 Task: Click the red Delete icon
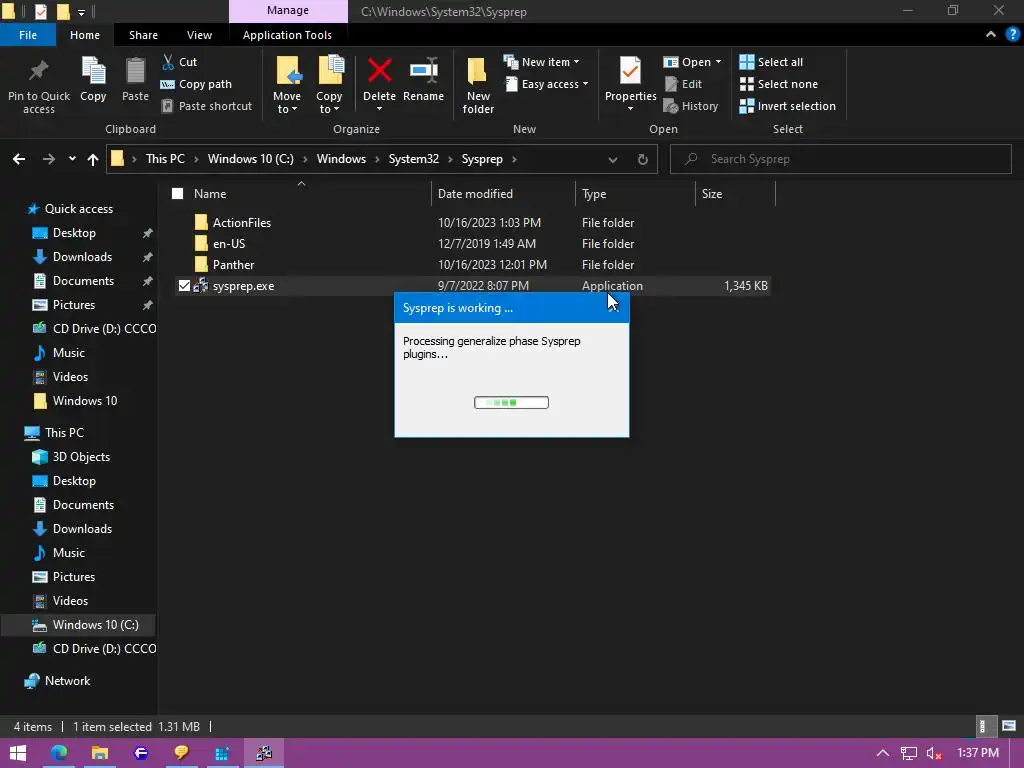(379, 71)
